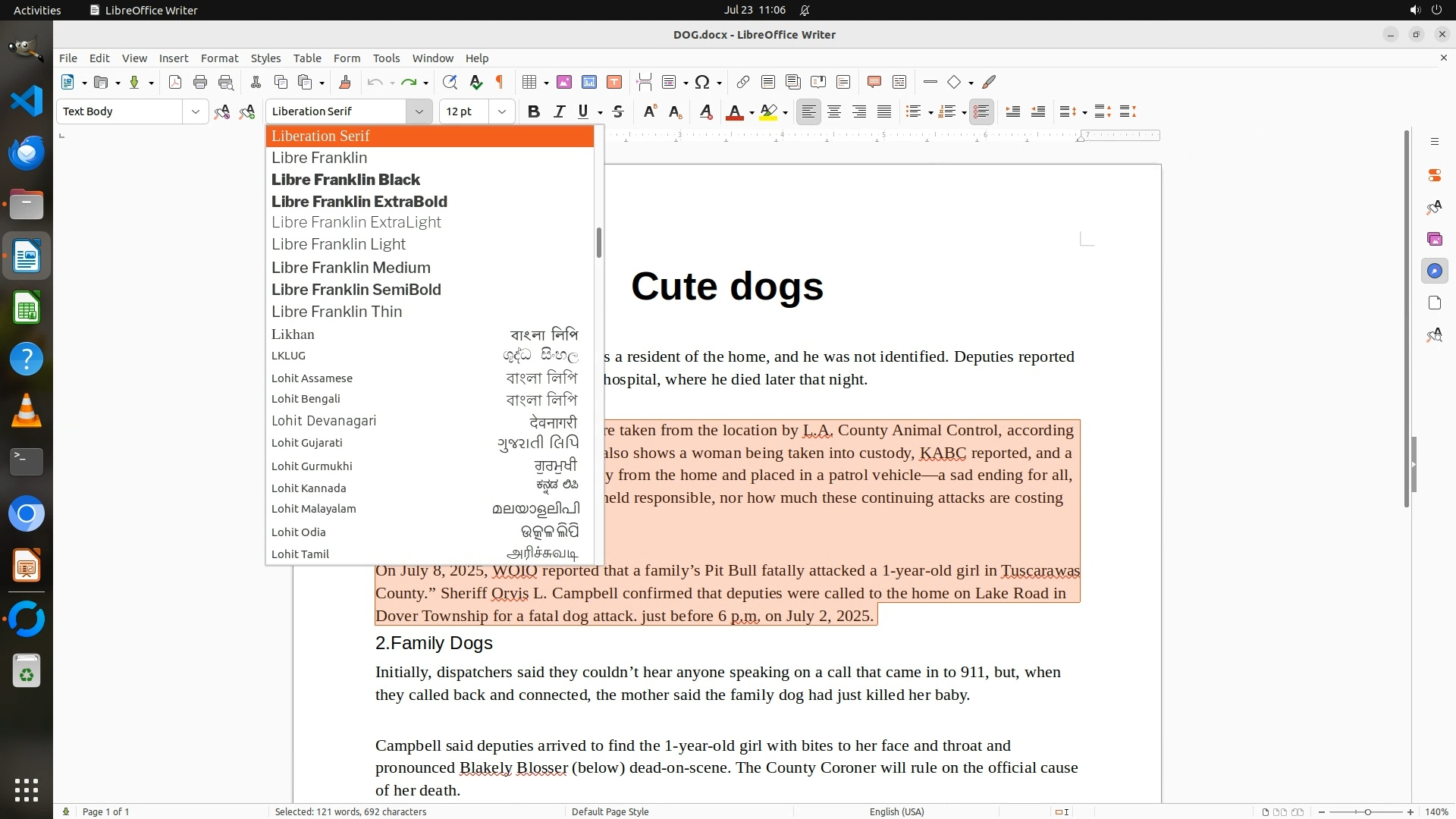The image size is (1456, 819).
Task: Open the sidebar Navigator panel icon
Action: (1434, 271)
